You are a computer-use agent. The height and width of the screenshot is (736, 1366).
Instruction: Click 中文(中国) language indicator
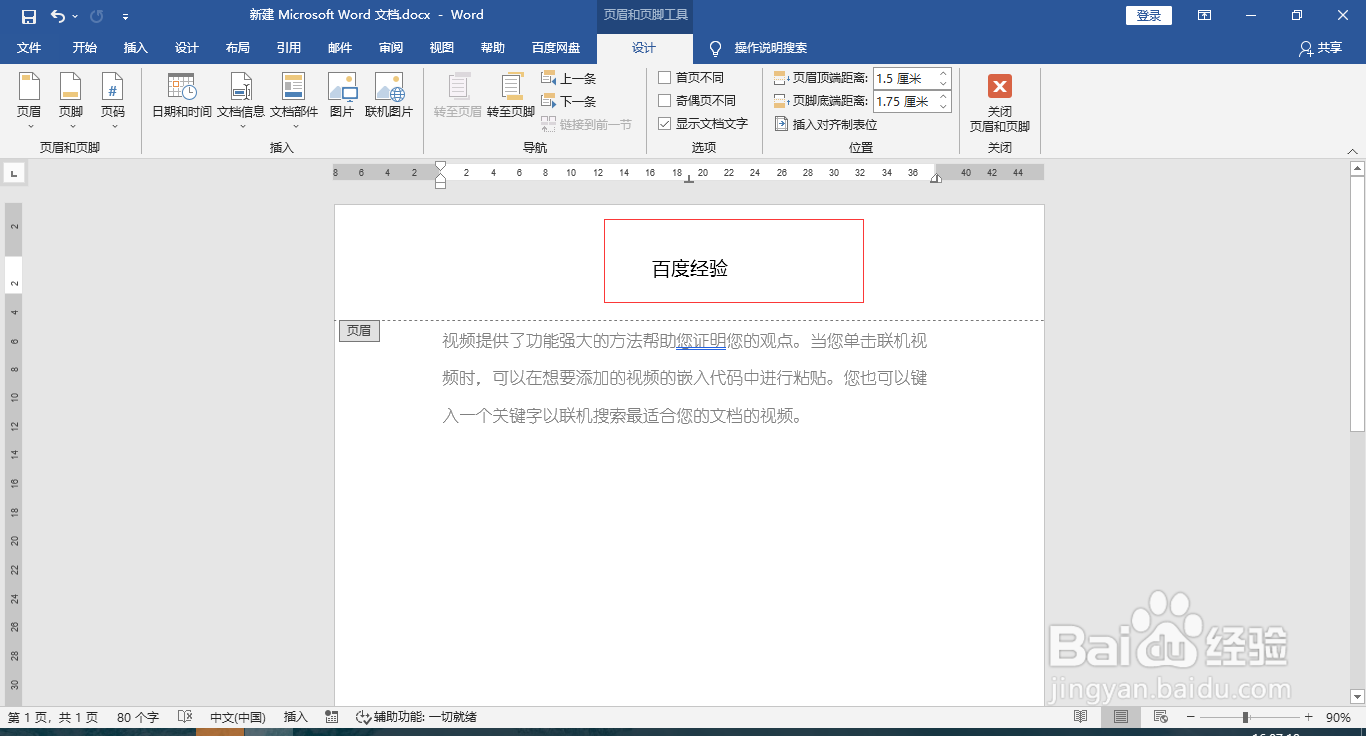click(238, 717)
